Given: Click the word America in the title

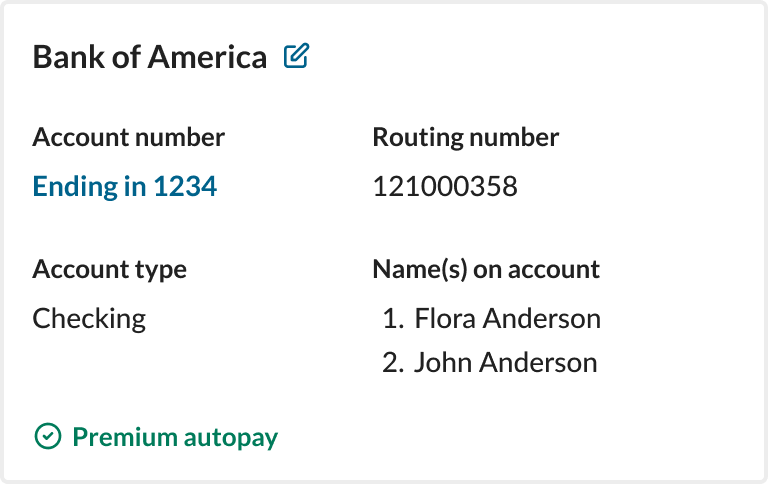Looking at the screenshot, I should [207, 57].
